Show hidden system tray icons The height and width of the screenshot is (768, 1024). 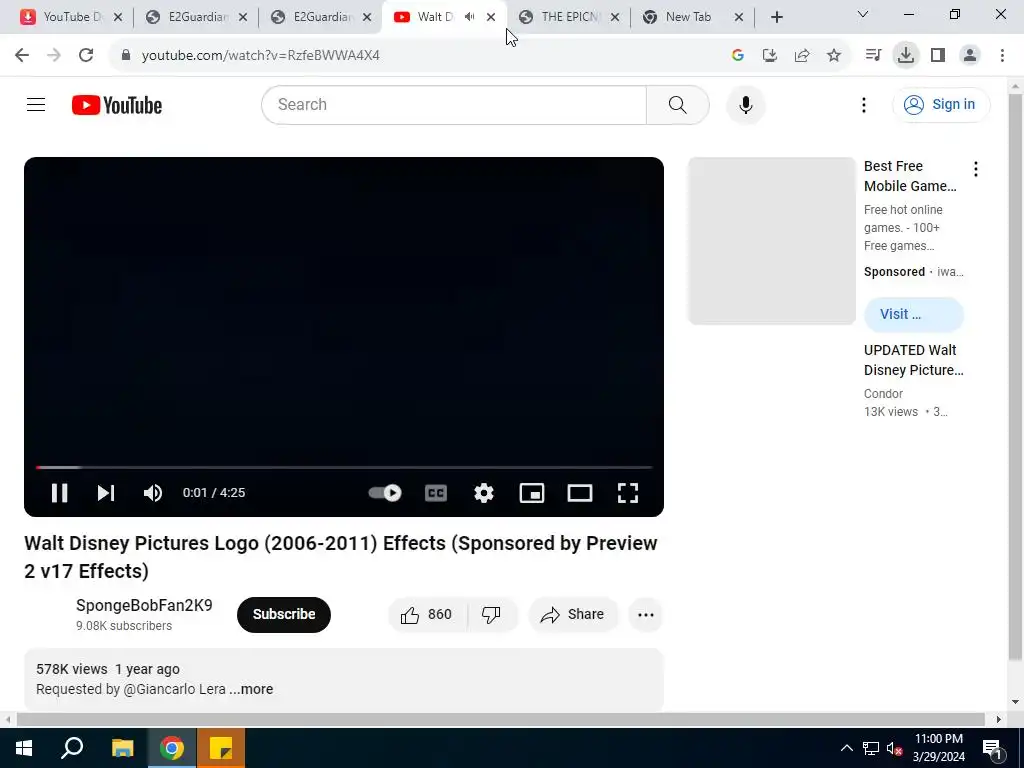[x=846, y=748]
